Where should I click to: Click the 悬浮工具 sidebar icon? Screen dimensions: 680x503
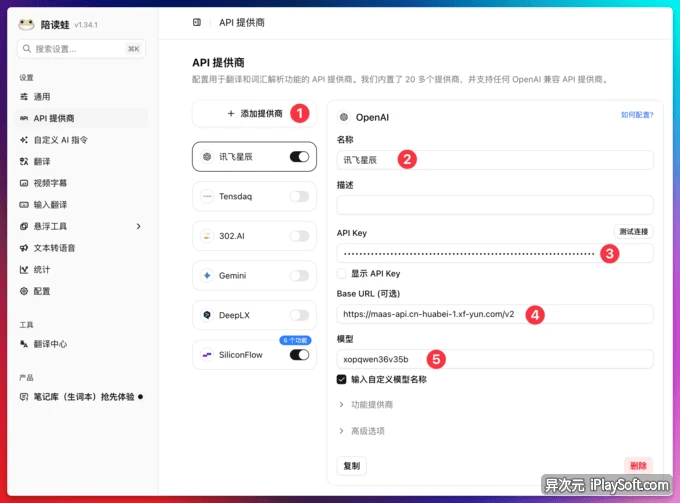[x=24, y=226]
